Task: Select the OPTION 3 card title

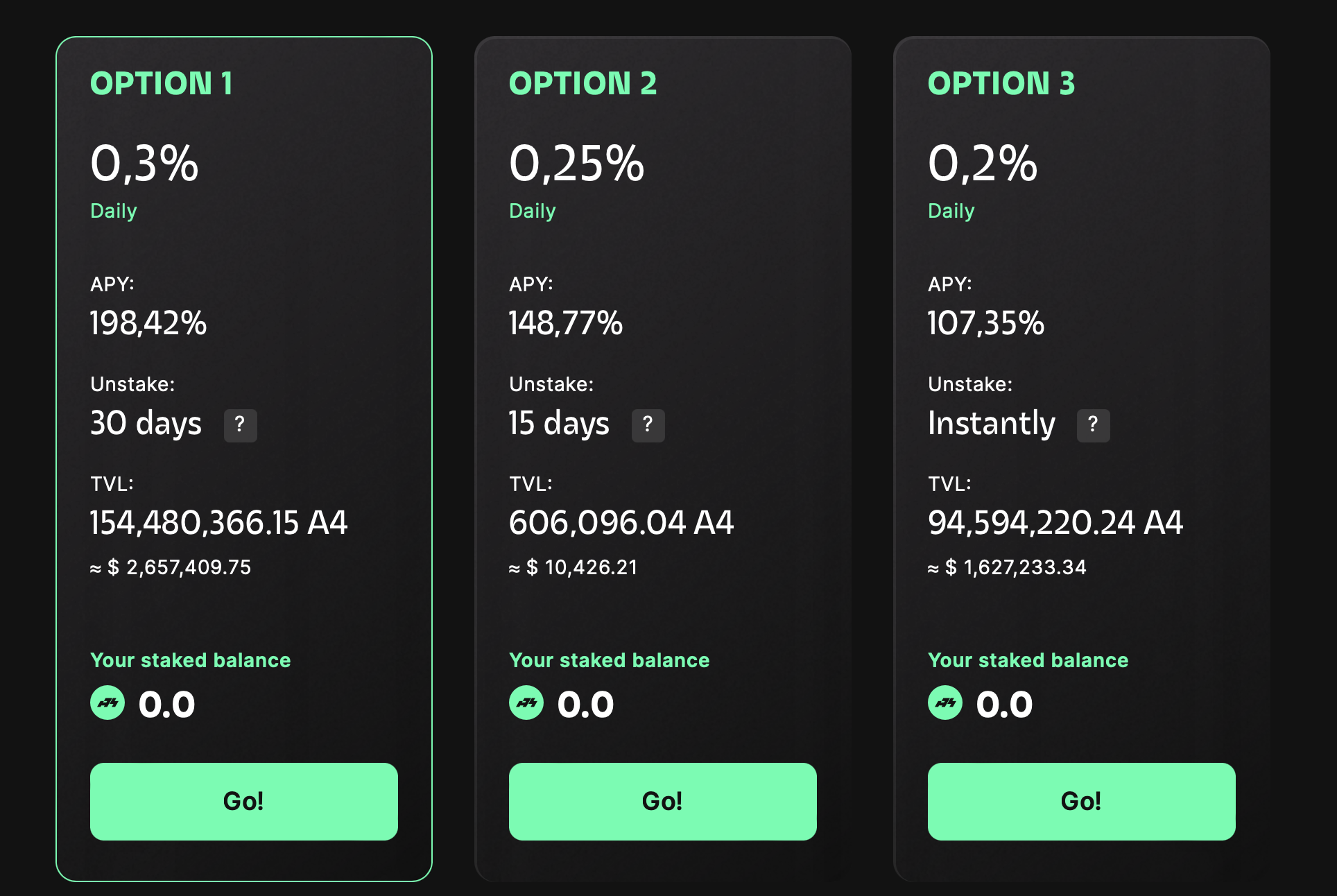Action: click(x=1001, y=84)
